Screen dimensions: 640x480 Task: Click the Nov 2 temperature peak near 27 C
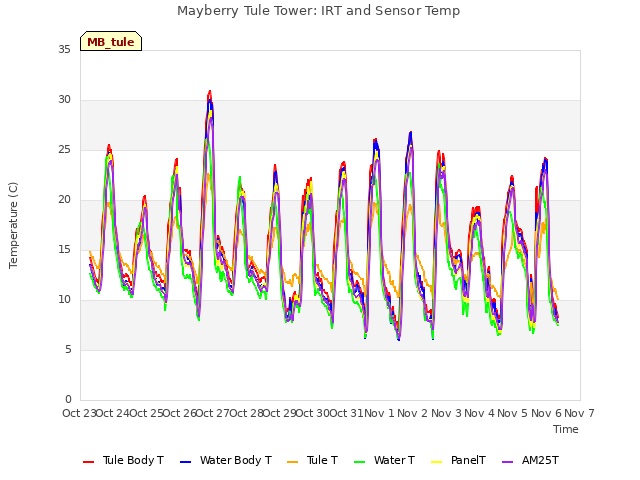click(411, 133)
